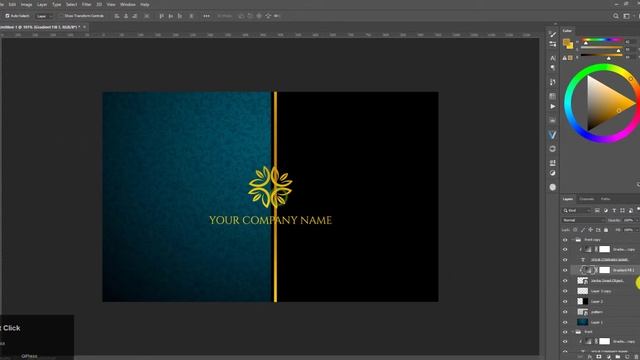Hide the Layer 3 copy layer
This screenshot has width=640, height=360.
coord(565,291)
